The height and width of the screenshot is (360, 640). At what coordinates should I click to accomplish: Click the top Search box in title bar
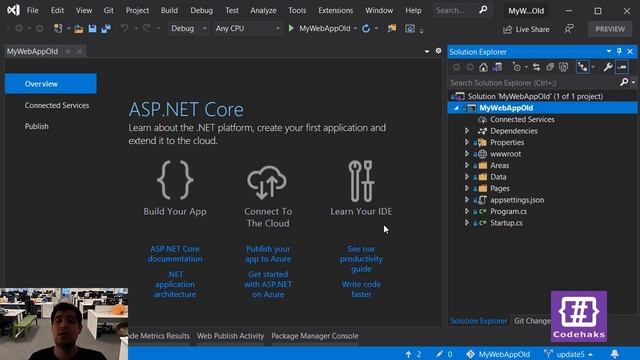[461, 10]
